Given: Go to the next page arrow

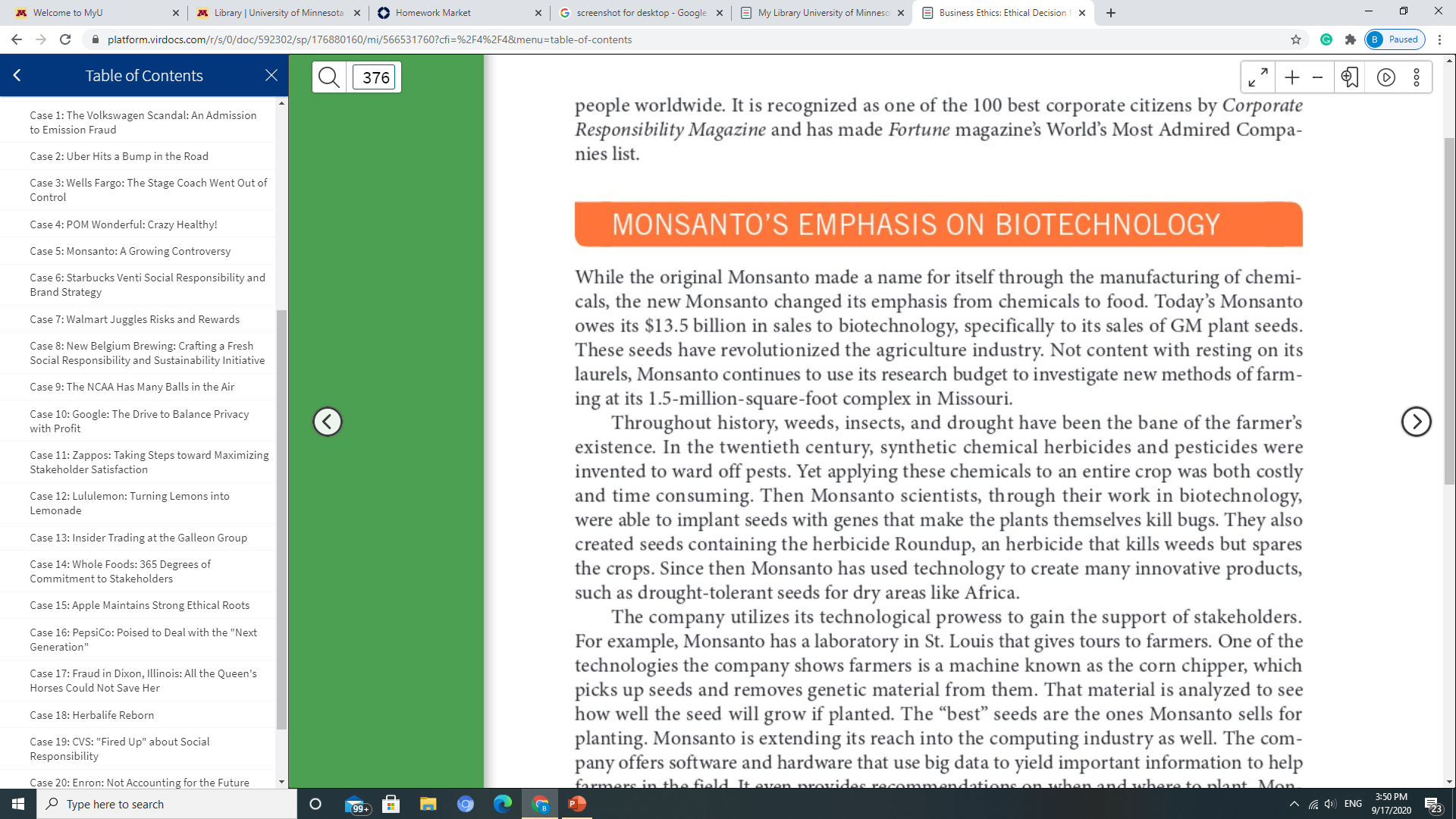Looking at the screenshot, I should [1416, 422].
